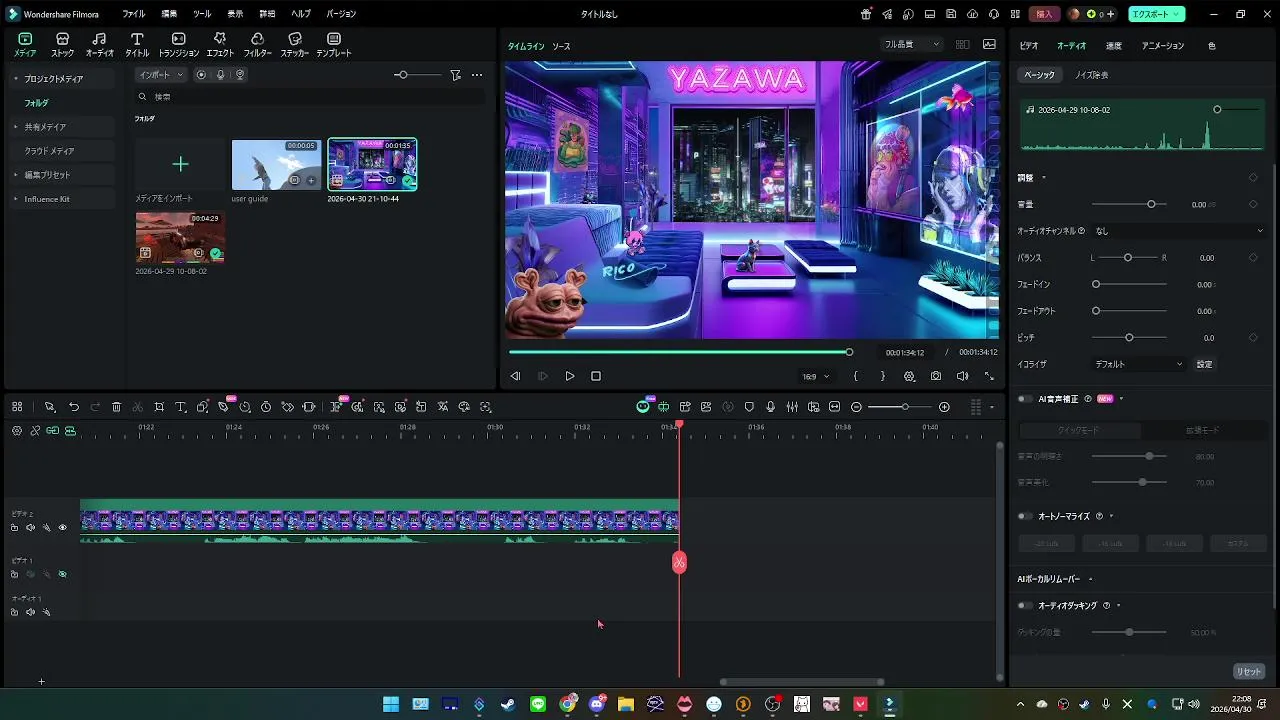Open the timeline layout grid icon
The image size is (1280, 720).
pos(17,407)
